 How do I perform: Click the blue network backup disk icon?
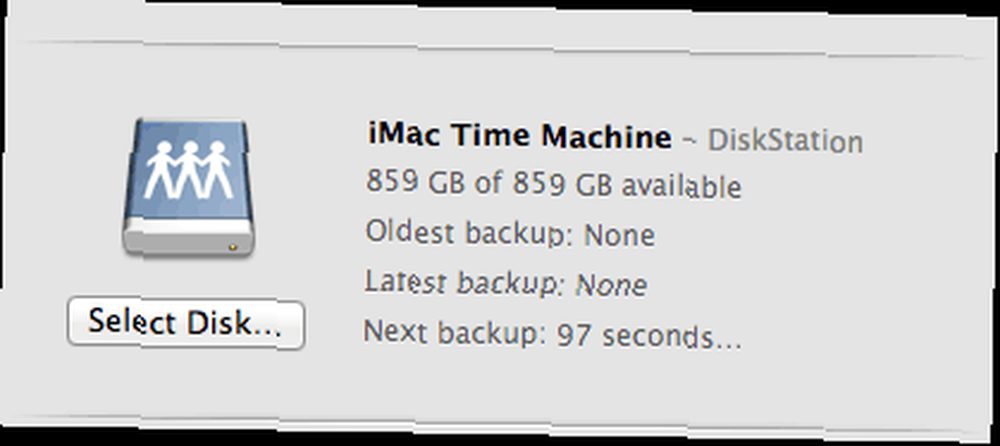click(188, 187)
